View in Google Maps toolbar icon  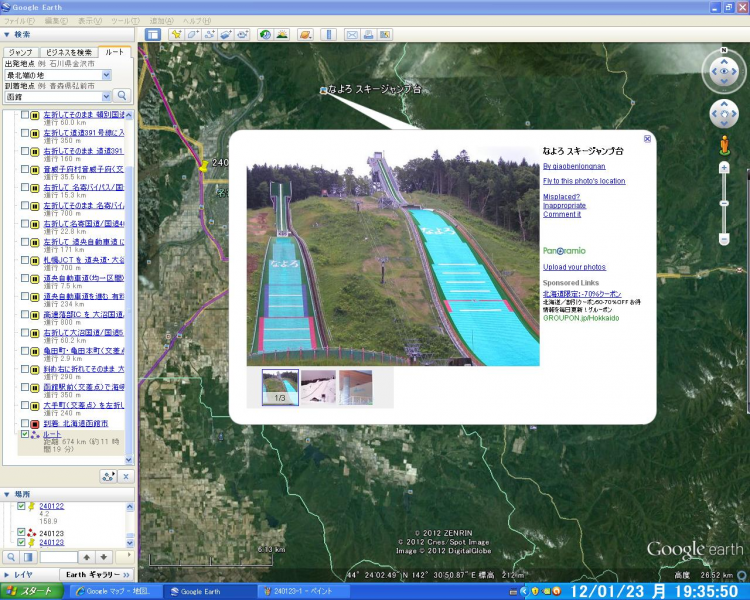385,34
